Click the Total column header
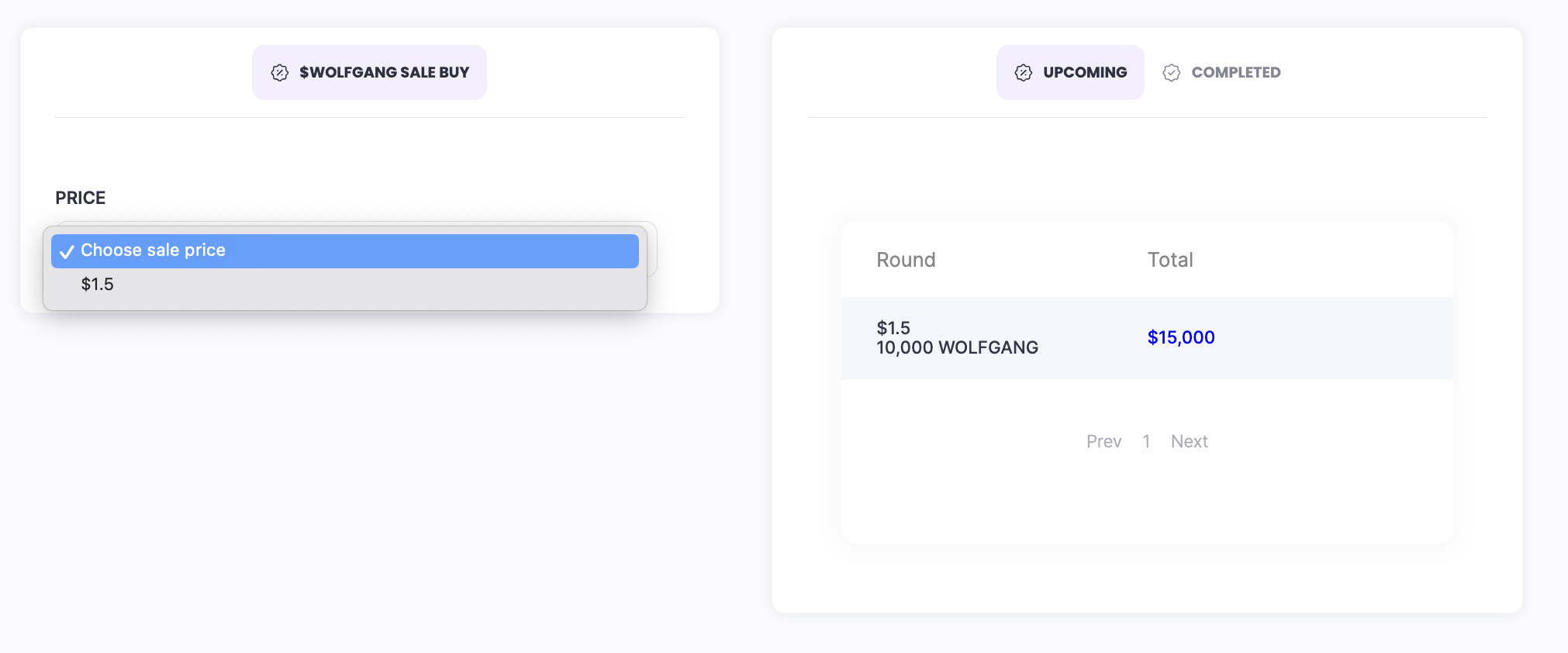 [x=1169, y=260]
